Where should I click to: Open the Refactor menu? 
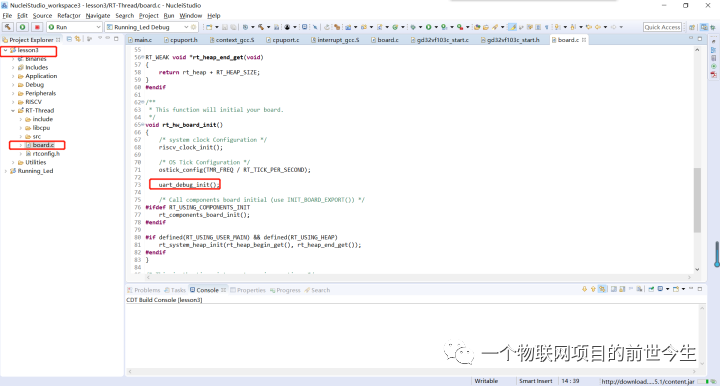[x=69, y=16]
